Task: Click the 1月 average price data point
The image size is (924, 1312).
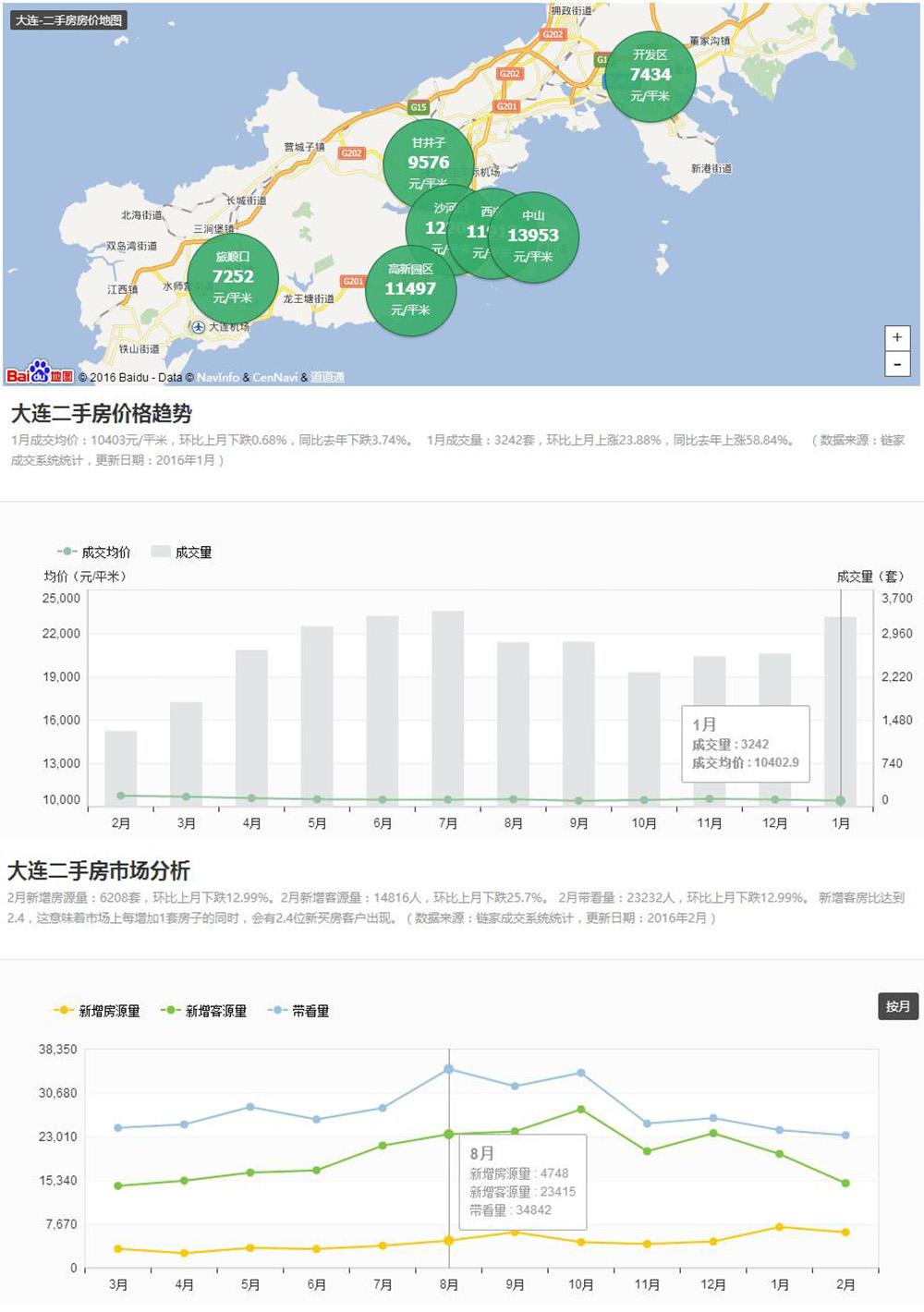Action: pyautogui.click(x=840, y=801)
